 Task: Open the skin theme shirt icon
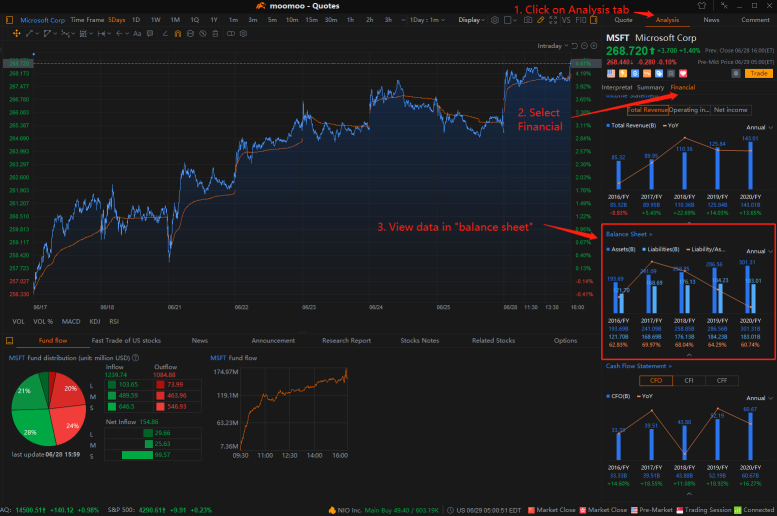tap(702, 6)
